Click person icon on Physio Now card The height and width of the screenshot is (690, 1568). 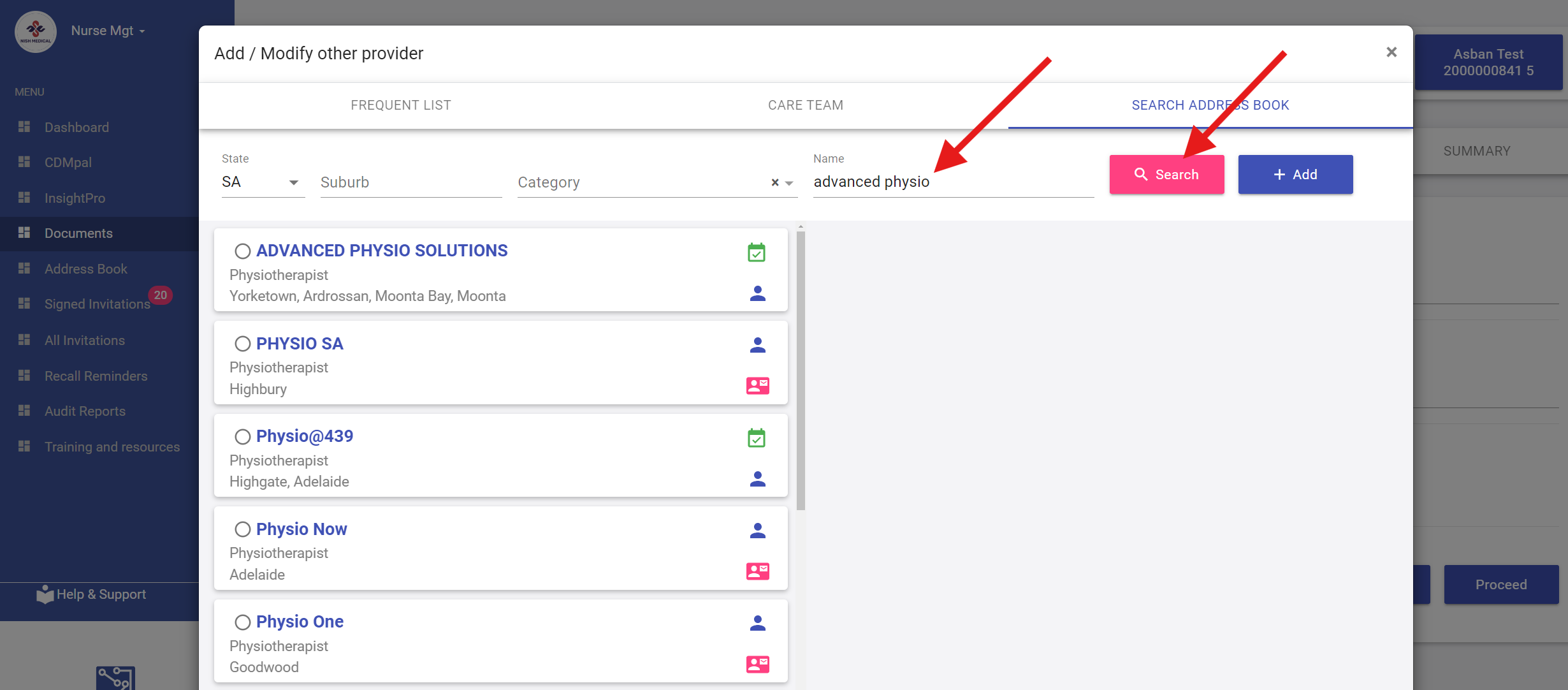[x=758, y=531]
